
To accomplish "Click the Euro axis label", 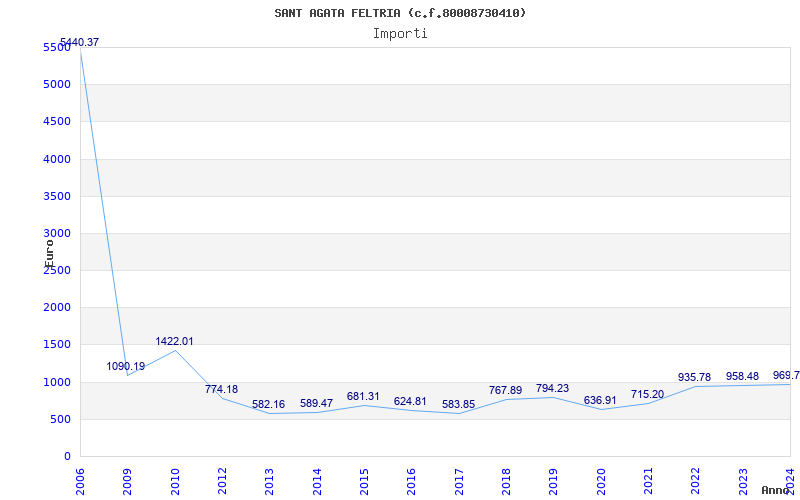I will [49, 254].
